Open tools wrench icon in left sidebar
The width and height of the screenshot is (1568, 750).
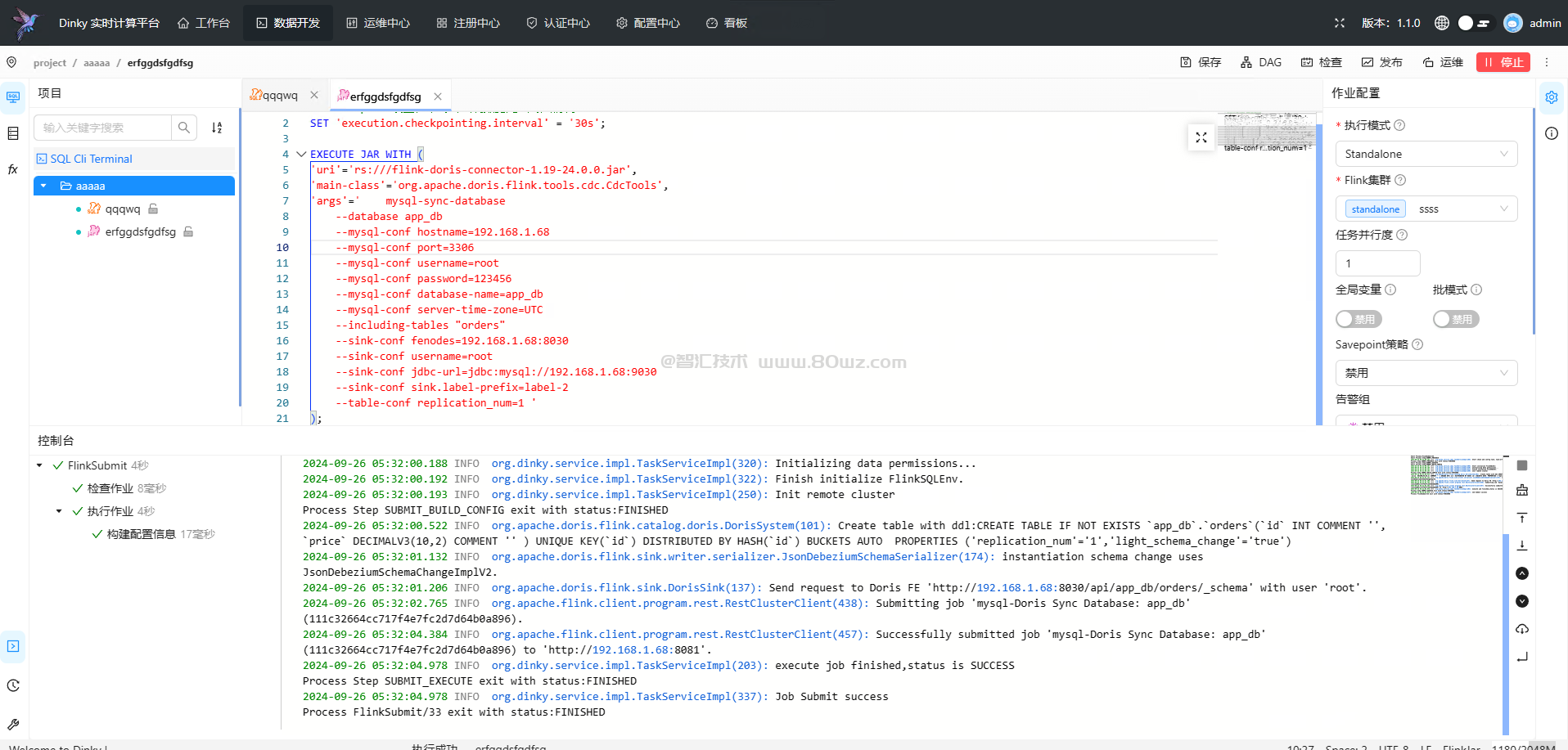point(13,724)
